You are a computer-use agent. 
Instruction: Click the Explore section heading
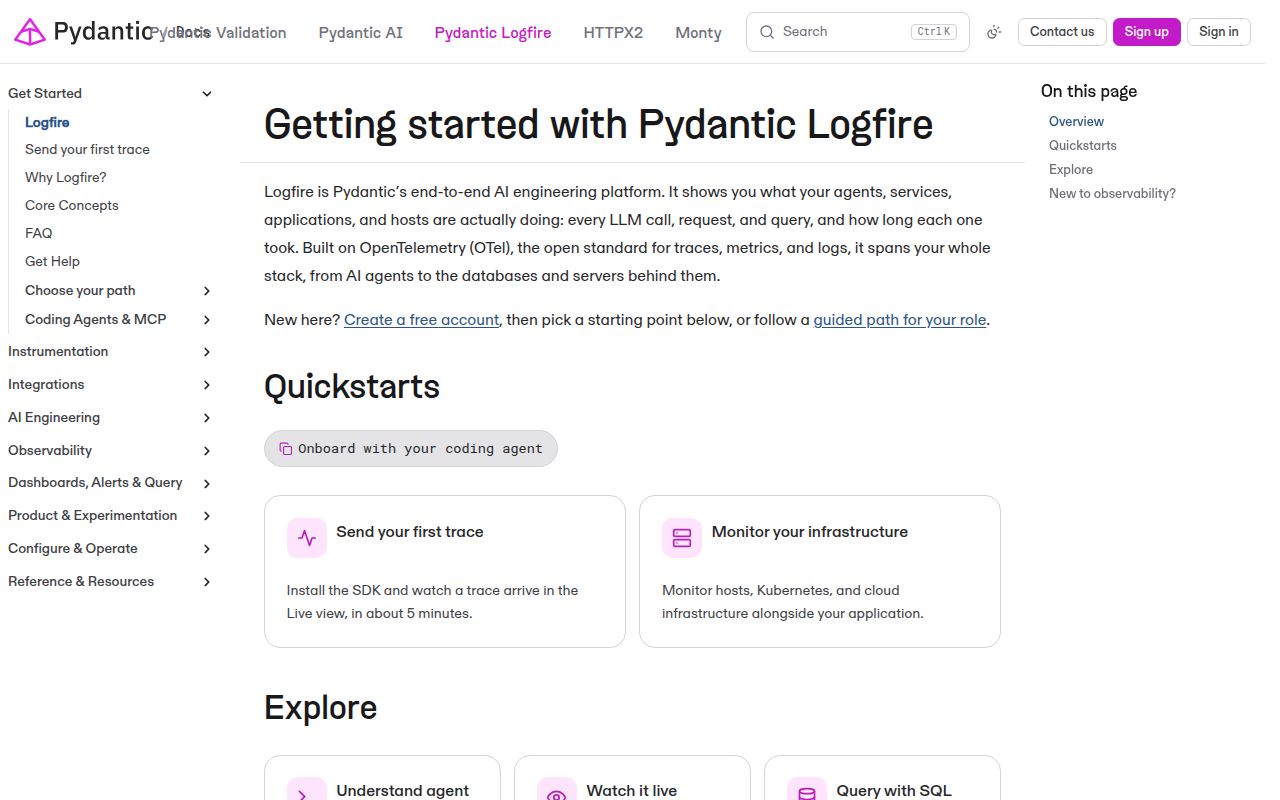coord(320,708)
